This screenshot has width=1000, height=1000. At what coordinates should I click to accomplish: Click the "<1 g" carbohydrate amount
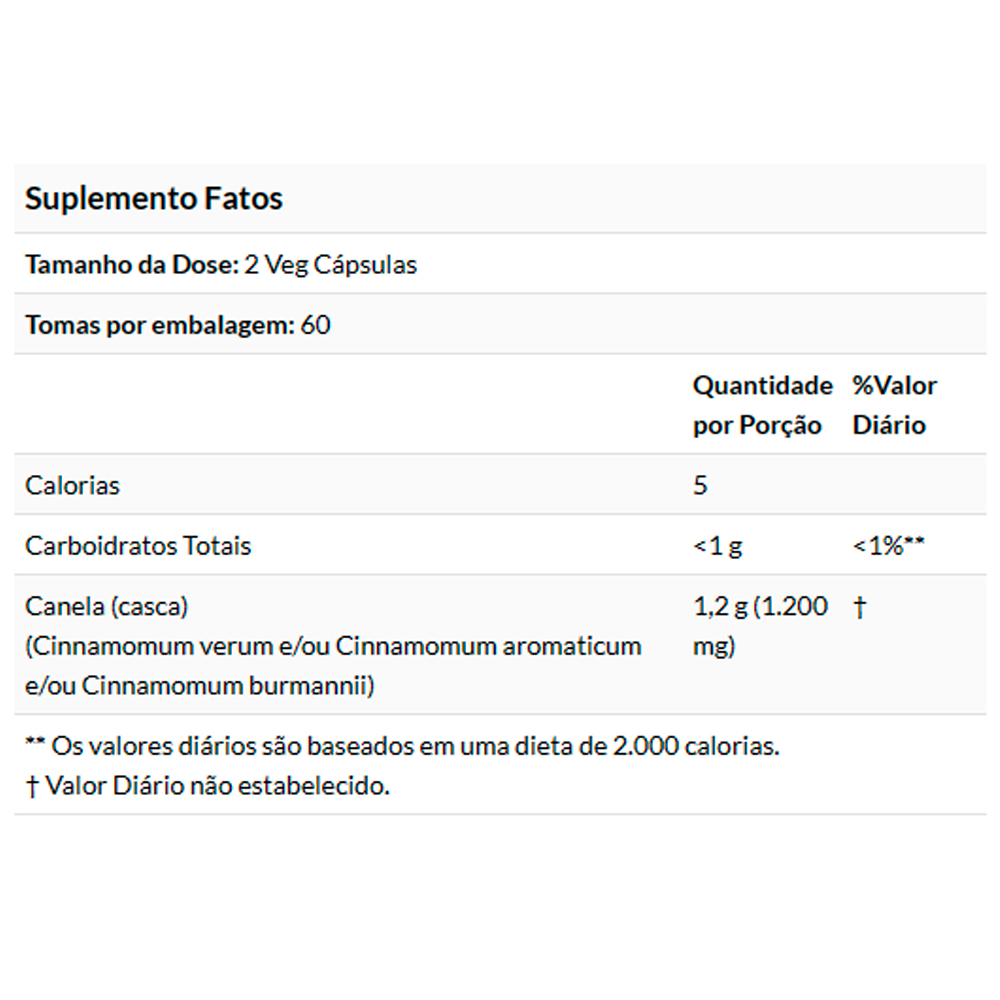pos(718,546)
